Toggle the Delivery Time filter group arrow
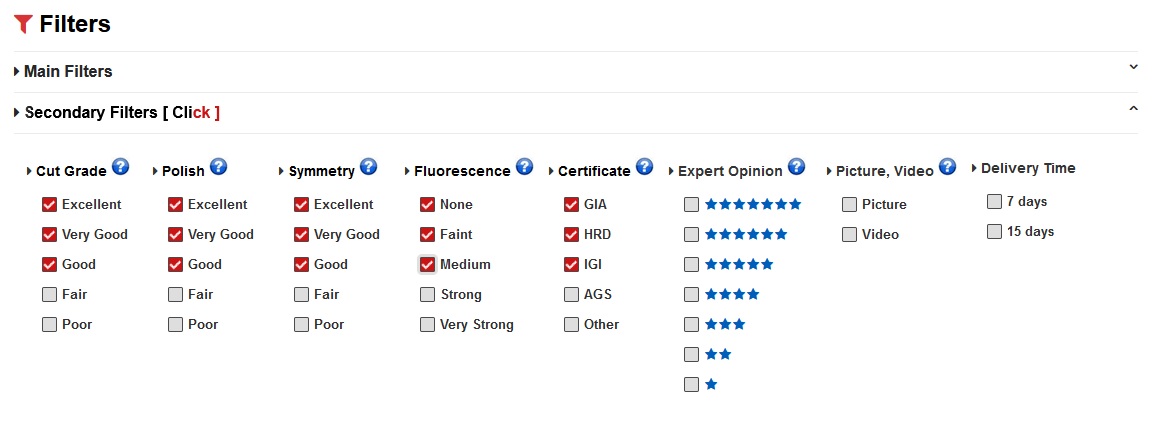This screenshot has width=1154, height=426. point(975,168)
